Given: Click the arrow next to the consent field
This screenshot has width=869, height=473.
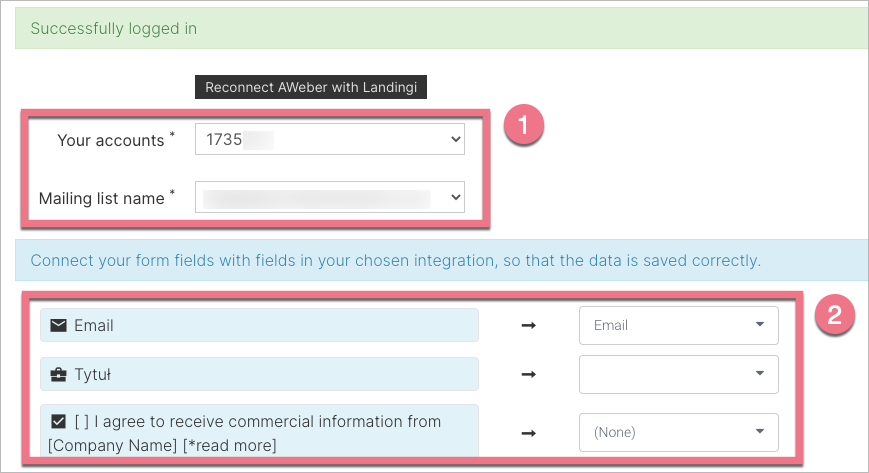Looking at the screenshot, I should pos(529,433).
